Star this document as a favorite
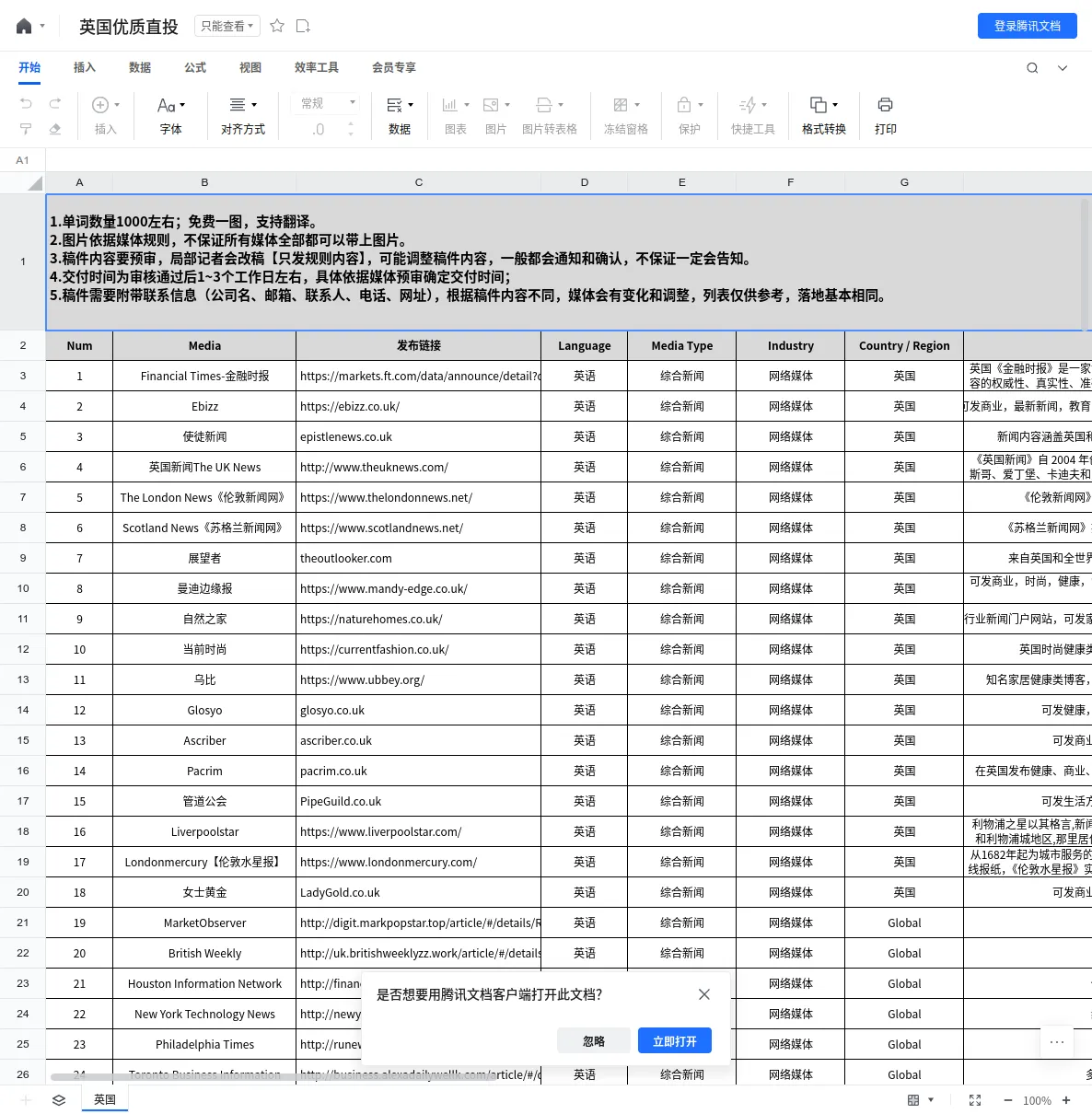Image resolution: width=1092 pixels, height=1114 pixels. 277,26
